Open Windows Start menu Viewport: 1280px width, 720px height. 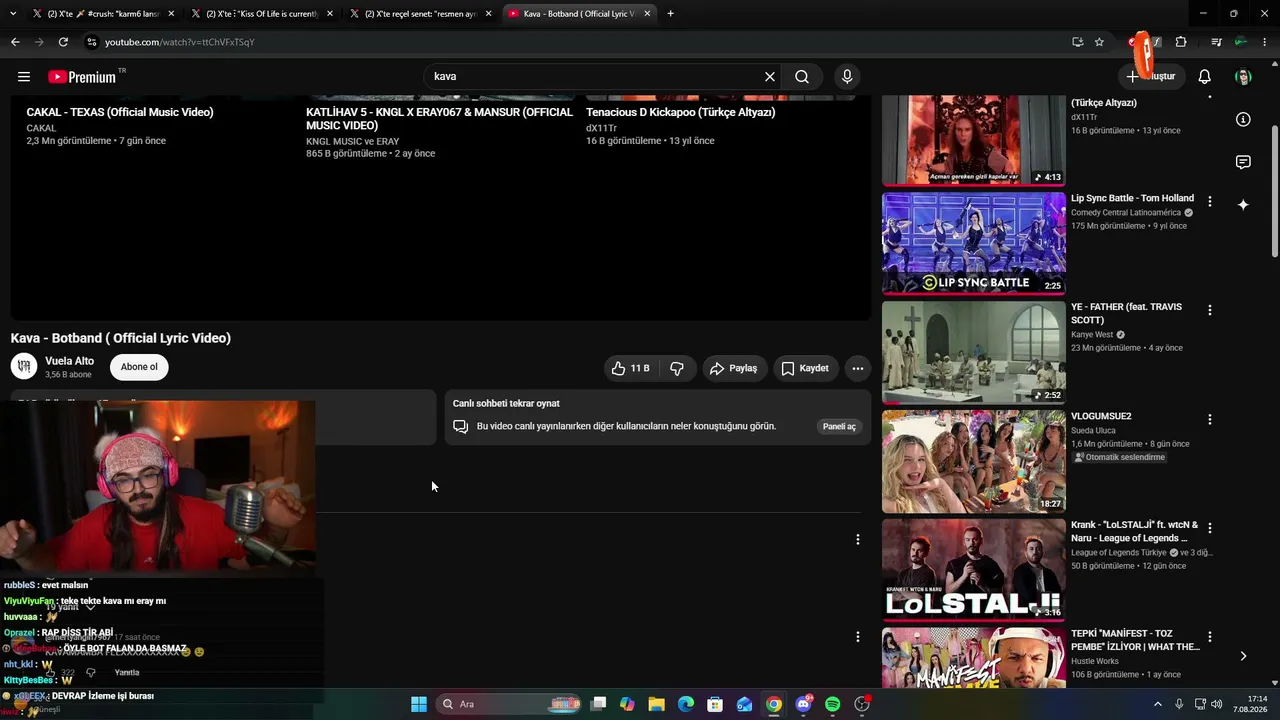point(419,704)
